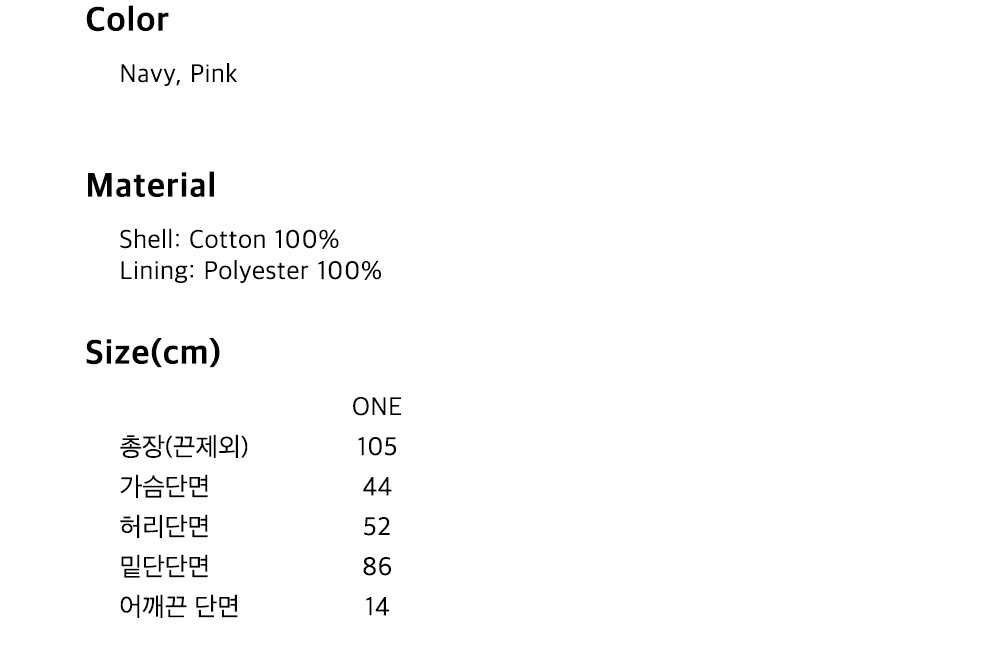Click the Color heading
Image resolution: width=1000 pixels, height=645 pixels.
point(127,20)
